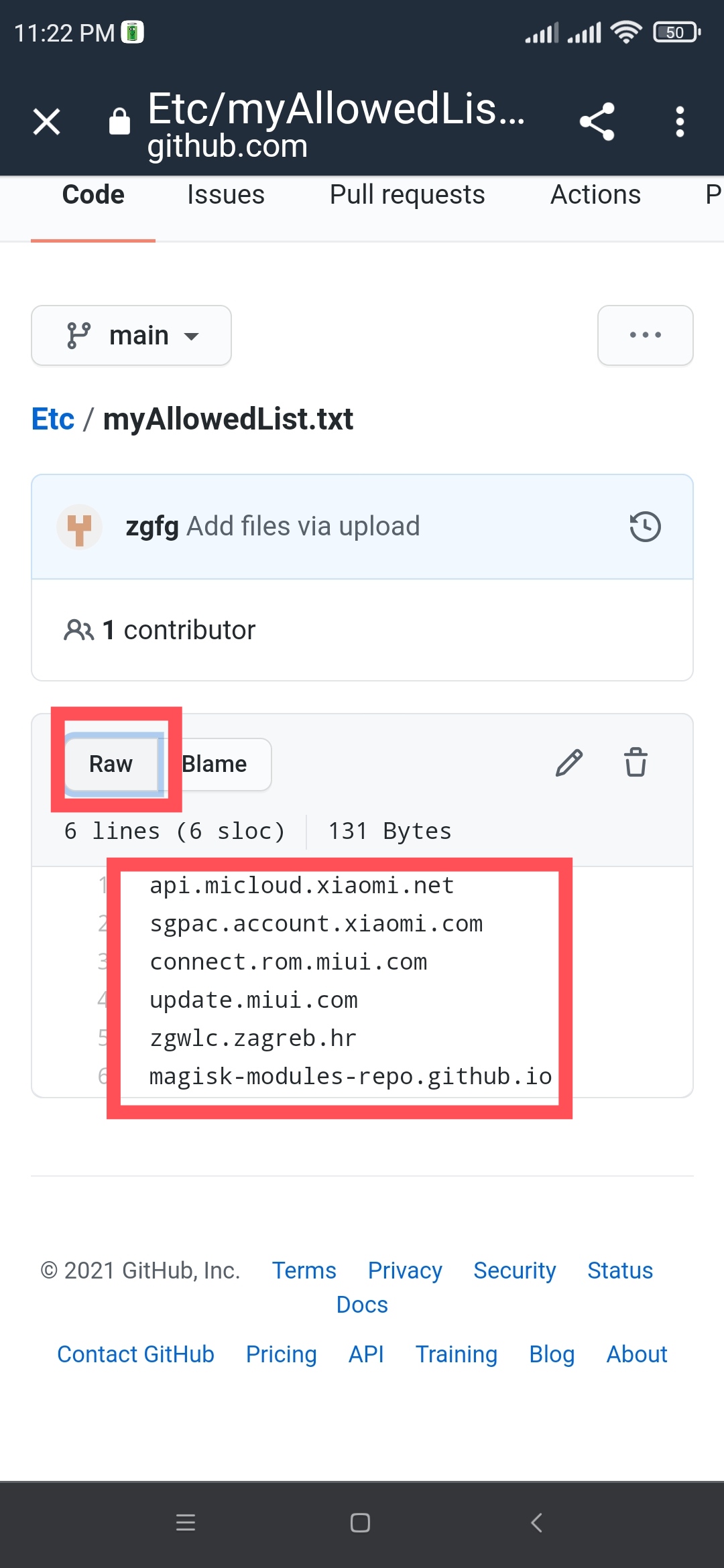
Task: Delete the file using the trash icon
Action: point(635,763)
